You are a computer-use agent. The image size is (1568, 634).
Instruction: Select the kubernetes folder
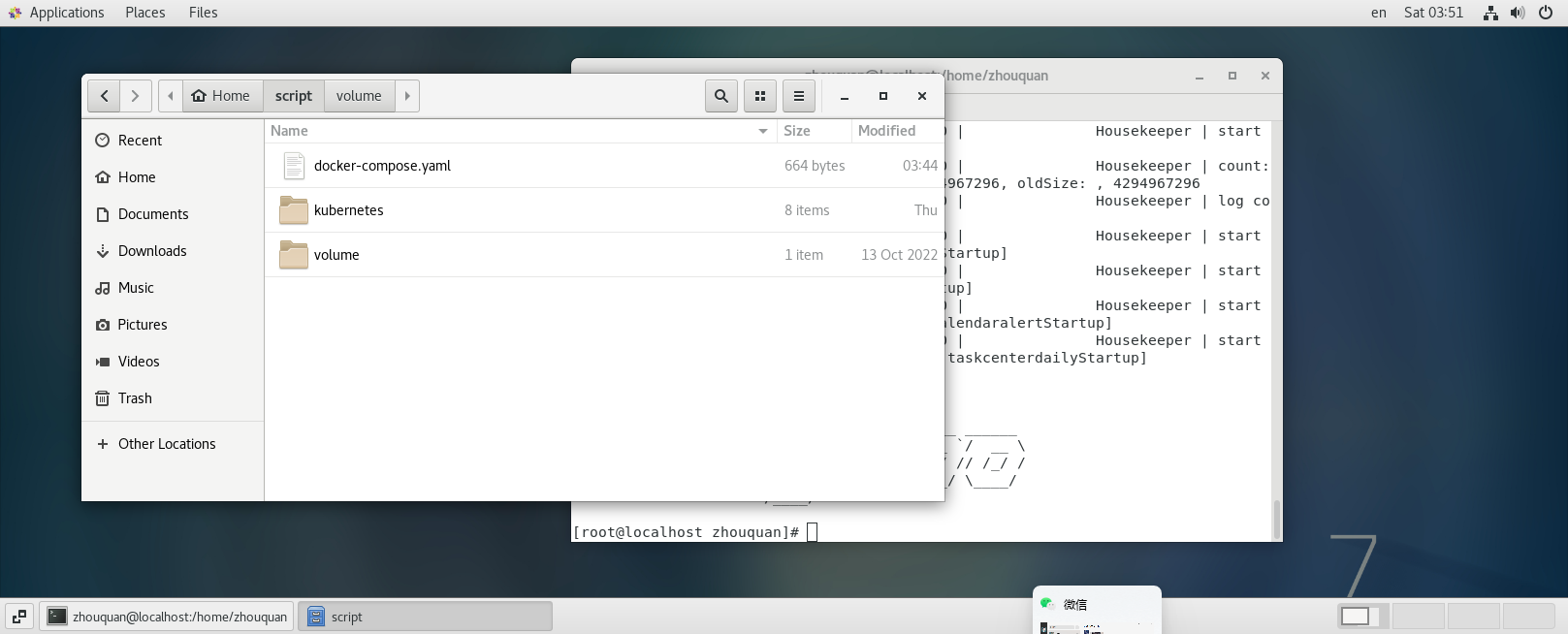[x=348, y=210]
